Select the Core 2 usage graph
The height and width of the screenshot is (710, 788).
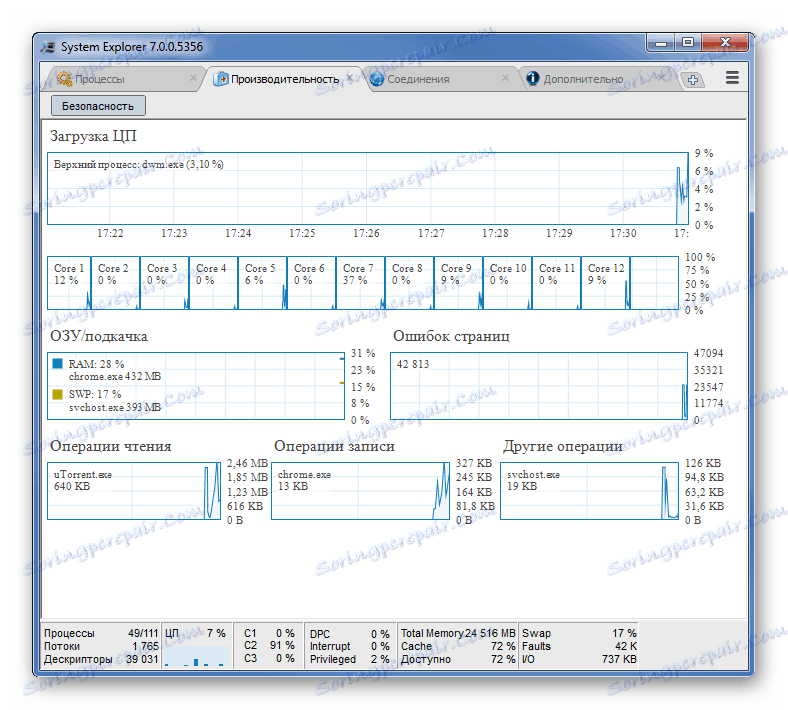[116, 283]
